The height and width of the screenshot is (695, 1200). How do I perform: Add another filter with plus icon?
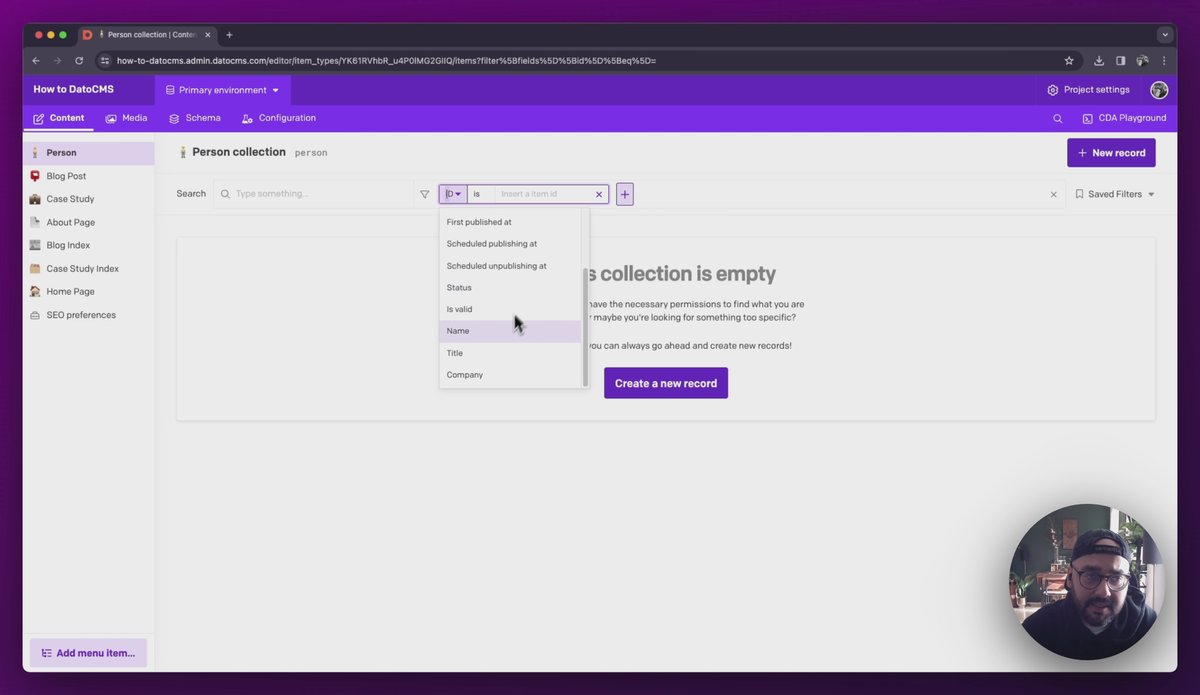point(625,194)
